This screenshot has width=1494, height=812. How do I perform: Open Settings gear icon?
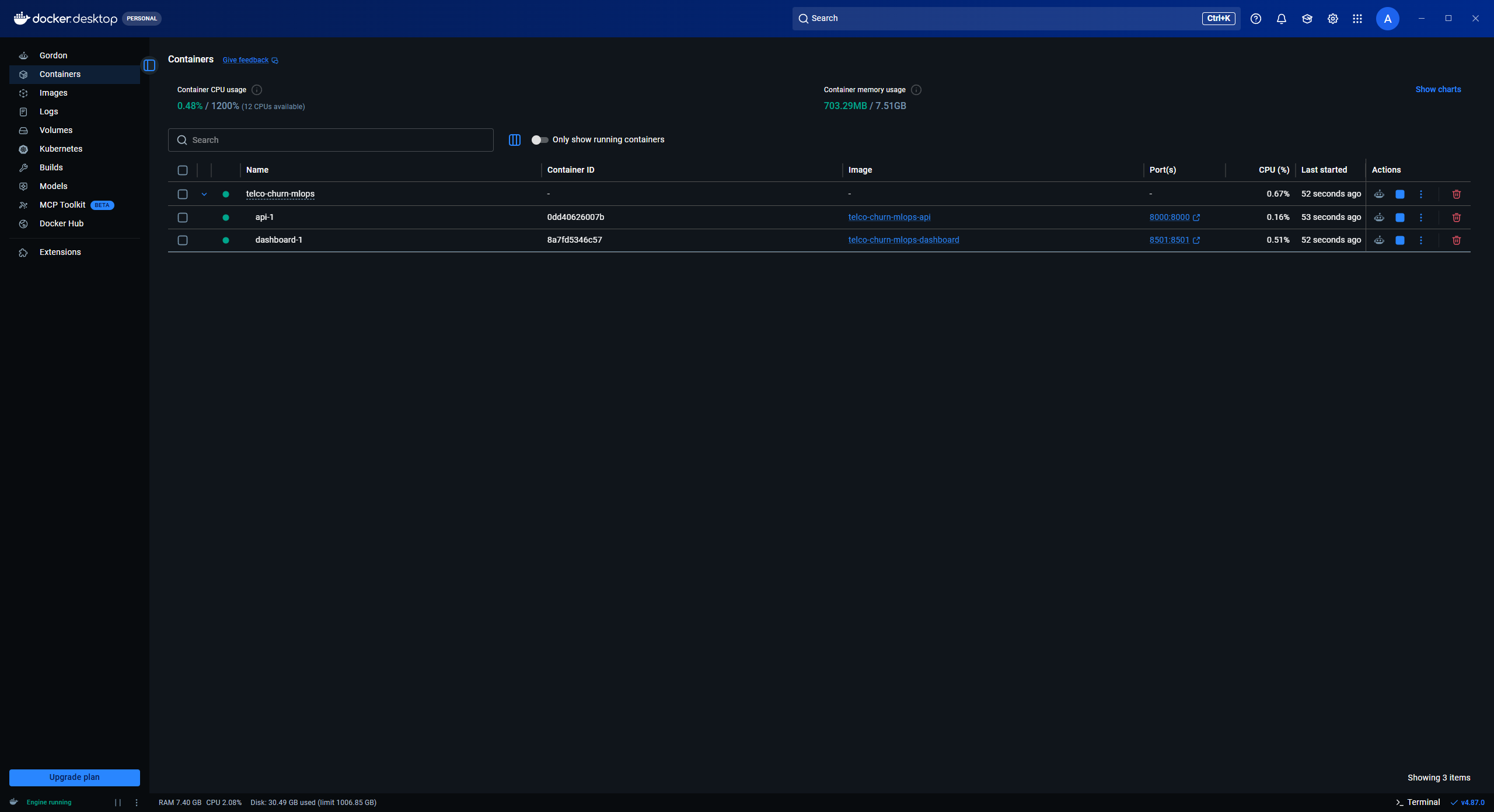[x=1333, y=19]
